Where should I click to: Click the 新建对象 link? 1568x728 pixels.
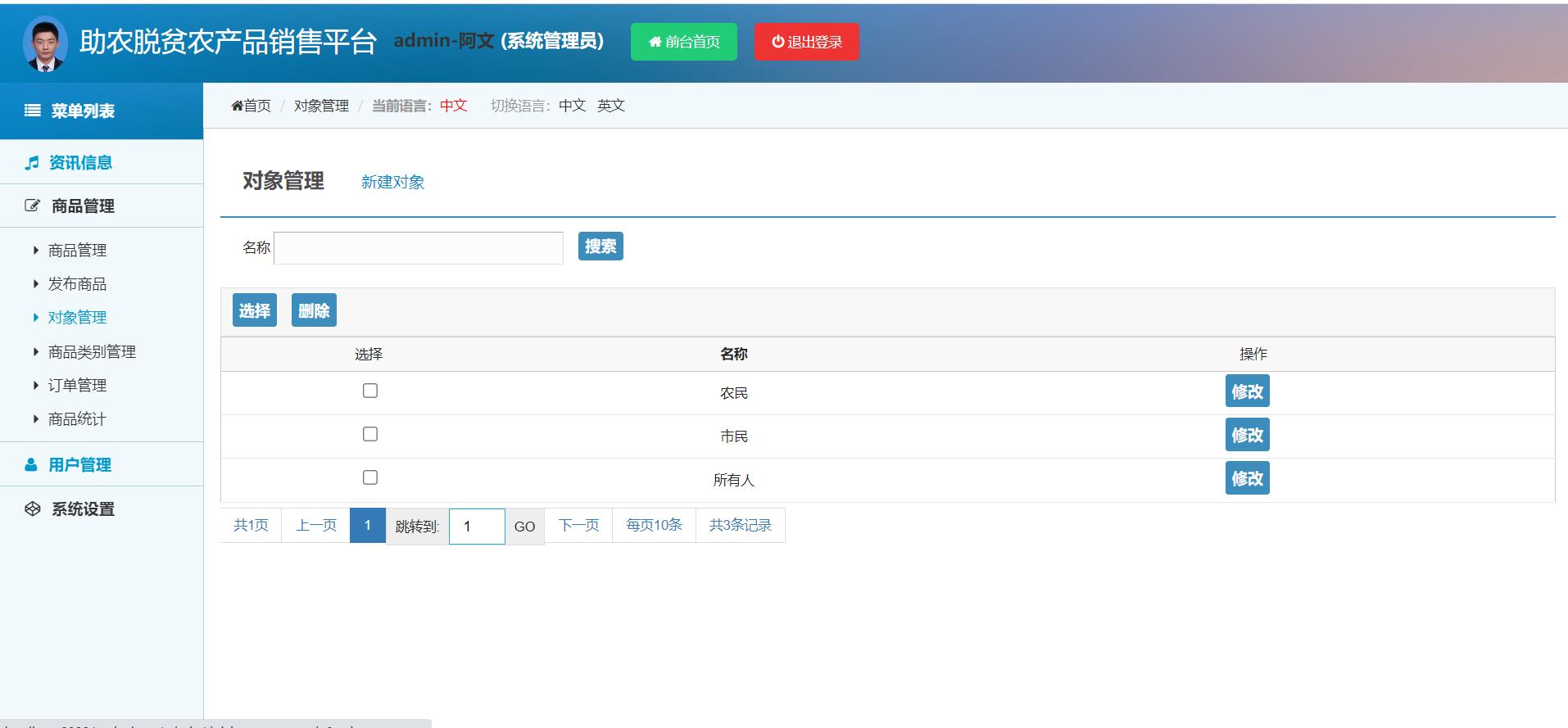click(x=392, y=182)
